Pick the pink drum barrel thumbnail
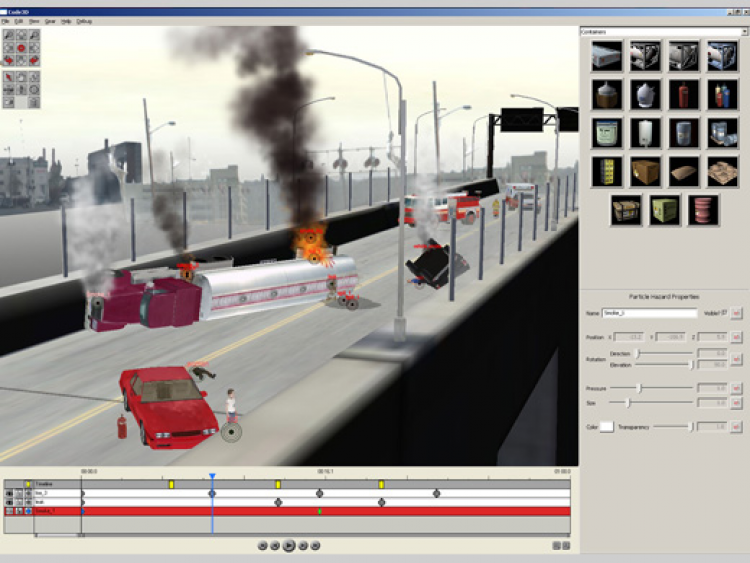The height and width of the screenshot is (563, 750). pyautogui.click(x=704, y=210)
